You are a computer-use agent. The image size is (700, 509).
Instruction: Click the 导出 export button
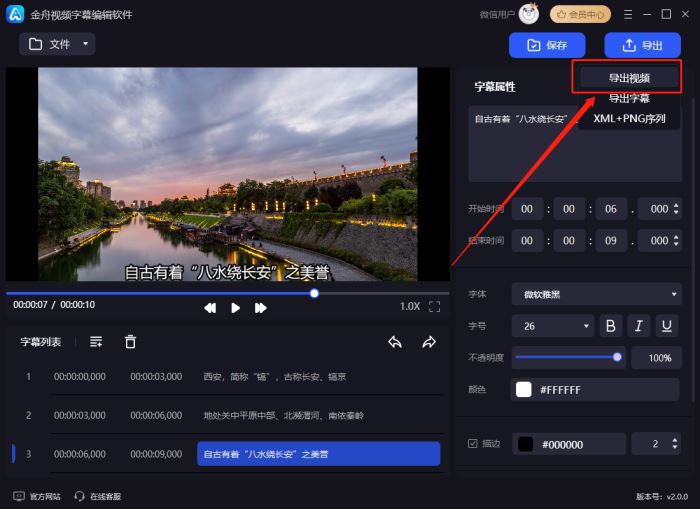[642, 45]
